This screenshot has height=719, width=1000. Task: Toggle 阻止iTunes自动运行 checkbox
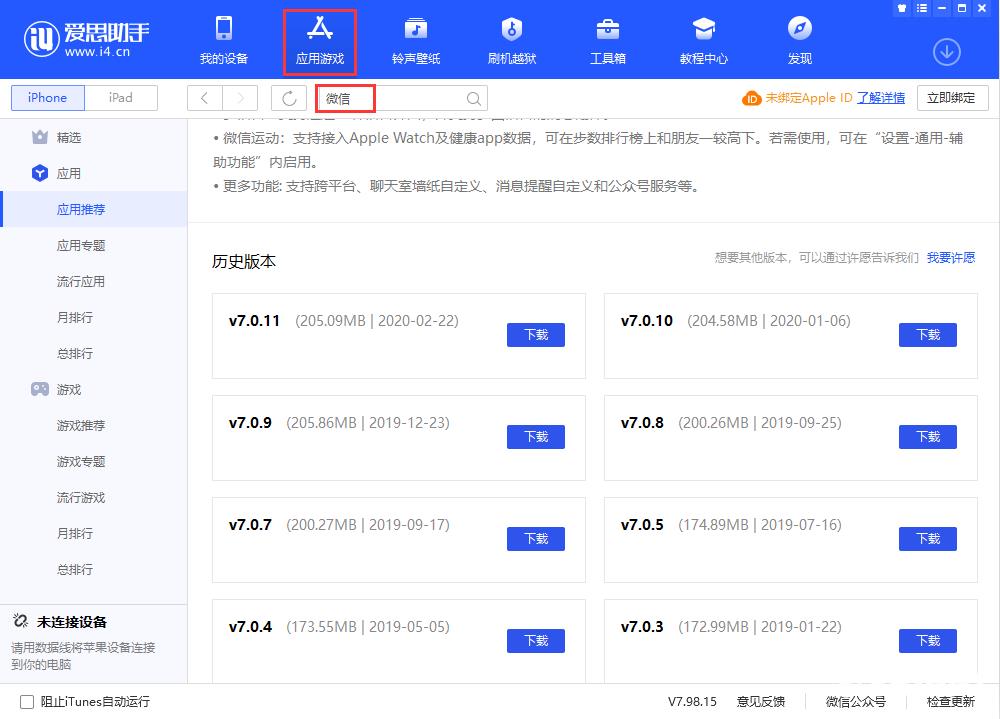coord(27,702)
